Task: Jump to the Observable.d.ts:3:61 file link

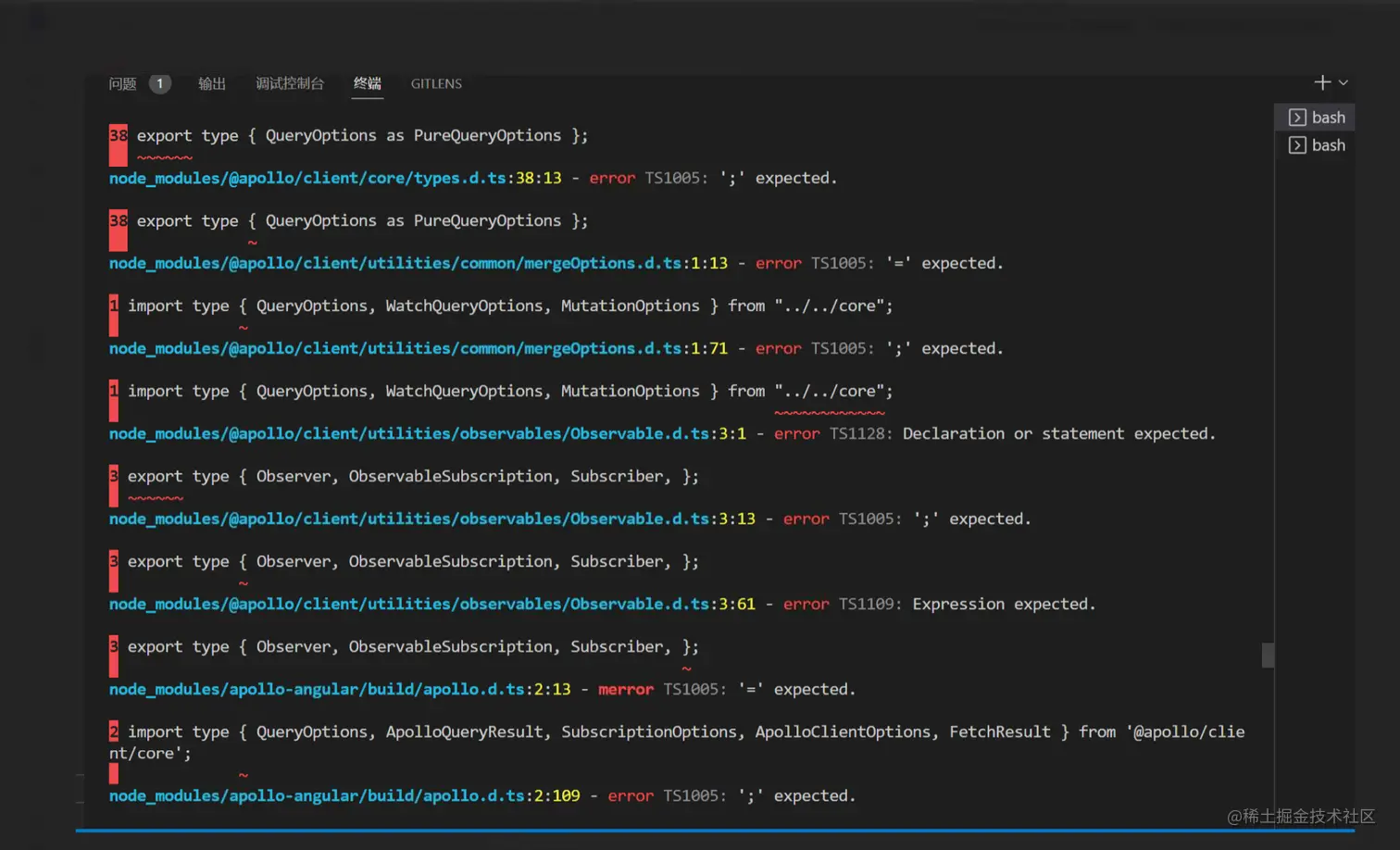Action: coord(431,604)
